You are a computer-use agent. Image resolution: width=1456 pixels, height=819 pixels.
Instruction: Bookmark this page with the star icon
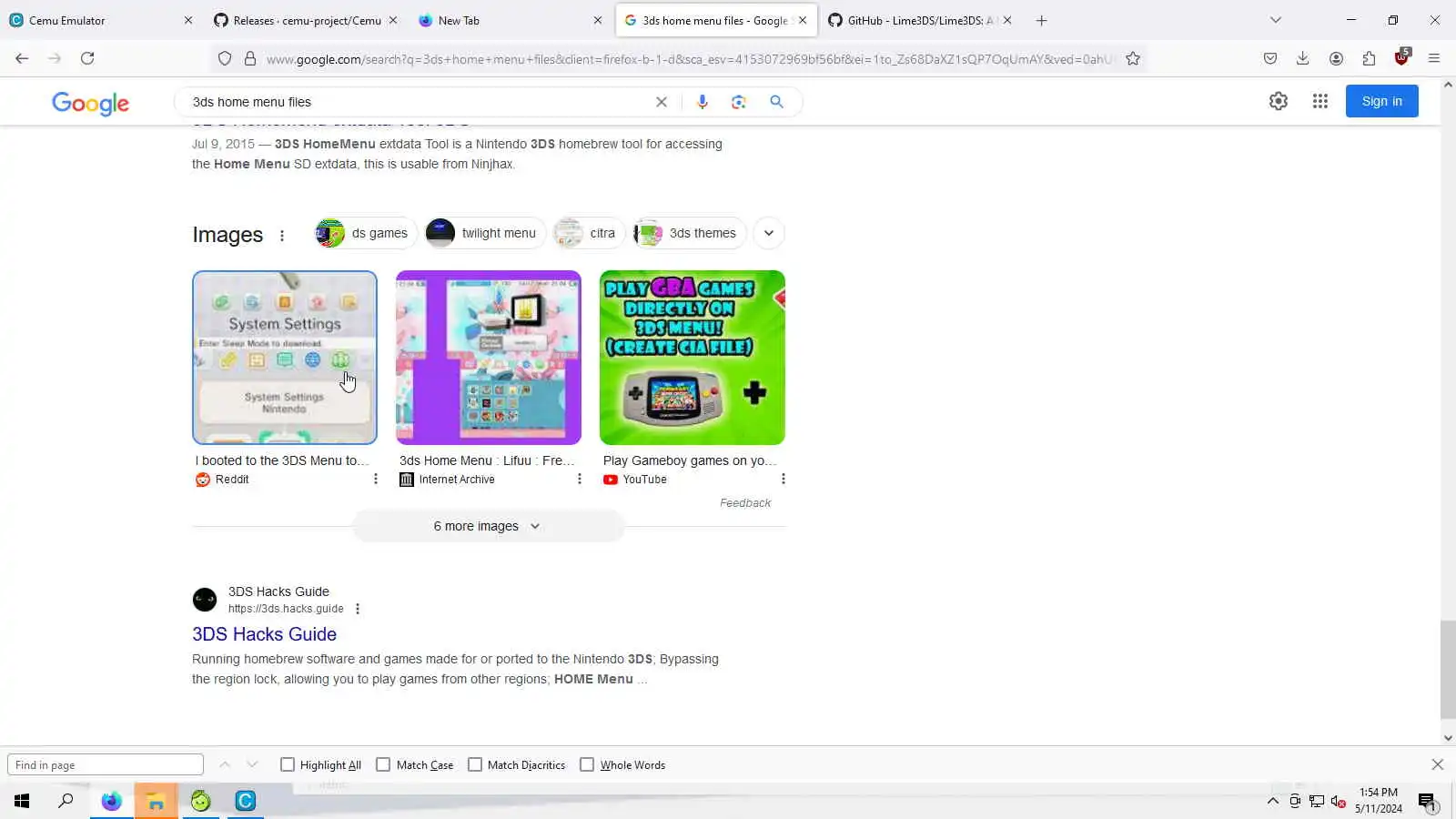pyautogui.click(x=1133, y=58)
